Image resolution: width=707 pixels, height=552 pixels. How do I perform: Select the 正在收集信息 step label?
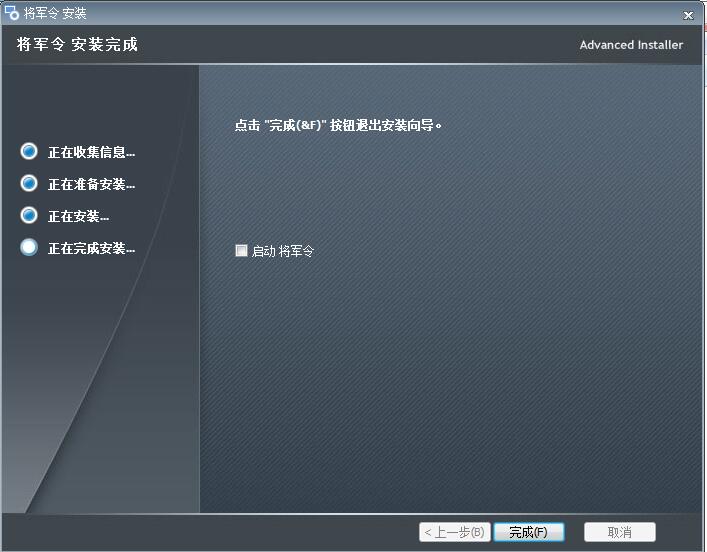[x=91, y=153]
